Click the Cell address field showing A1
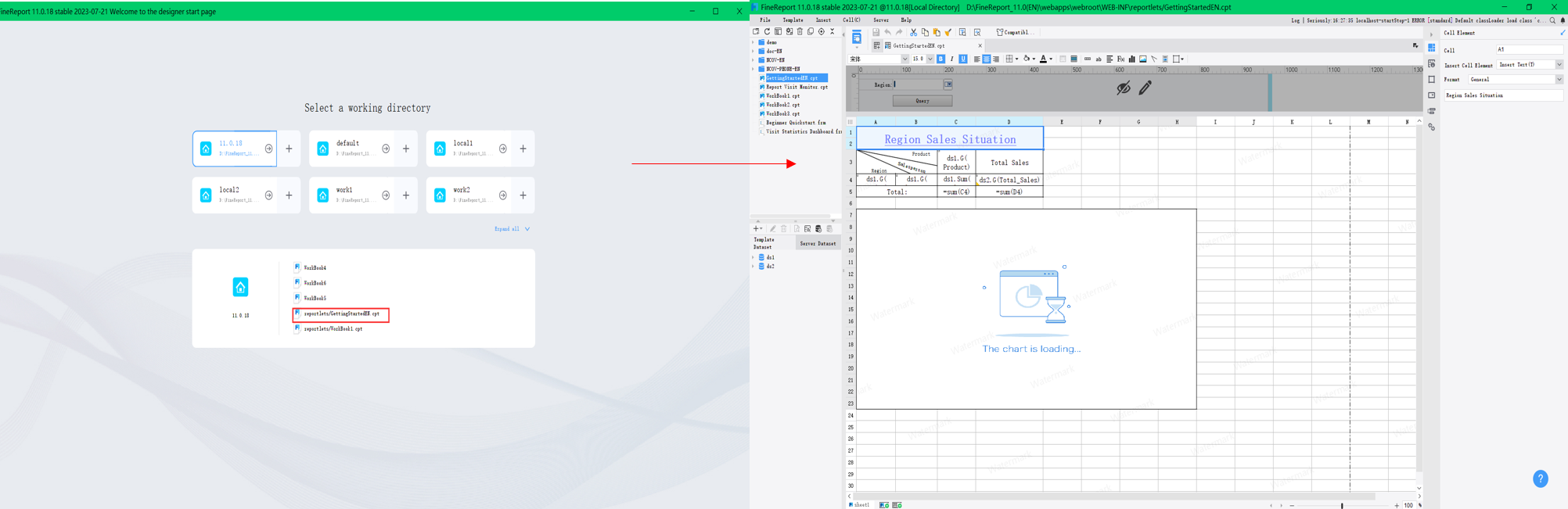Viewport: 1568px width, 509px height. point(1530,49)
